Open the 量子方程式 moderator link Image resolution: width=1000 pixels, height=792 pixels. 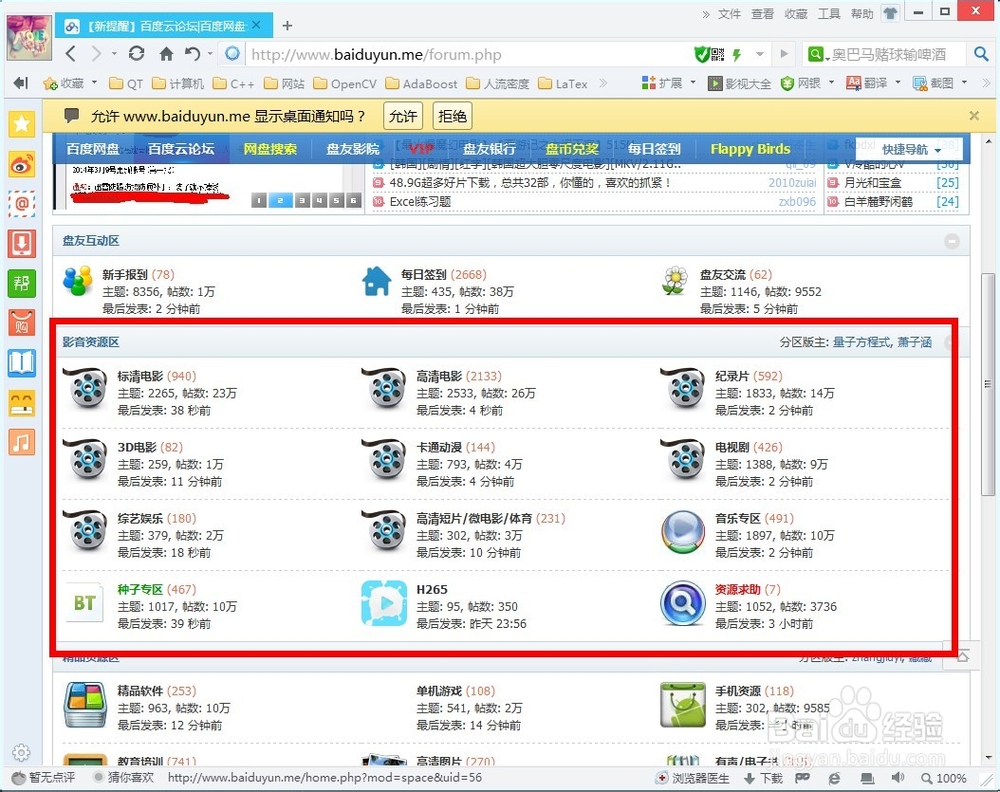pyautogui.click(x=862, y=342)
